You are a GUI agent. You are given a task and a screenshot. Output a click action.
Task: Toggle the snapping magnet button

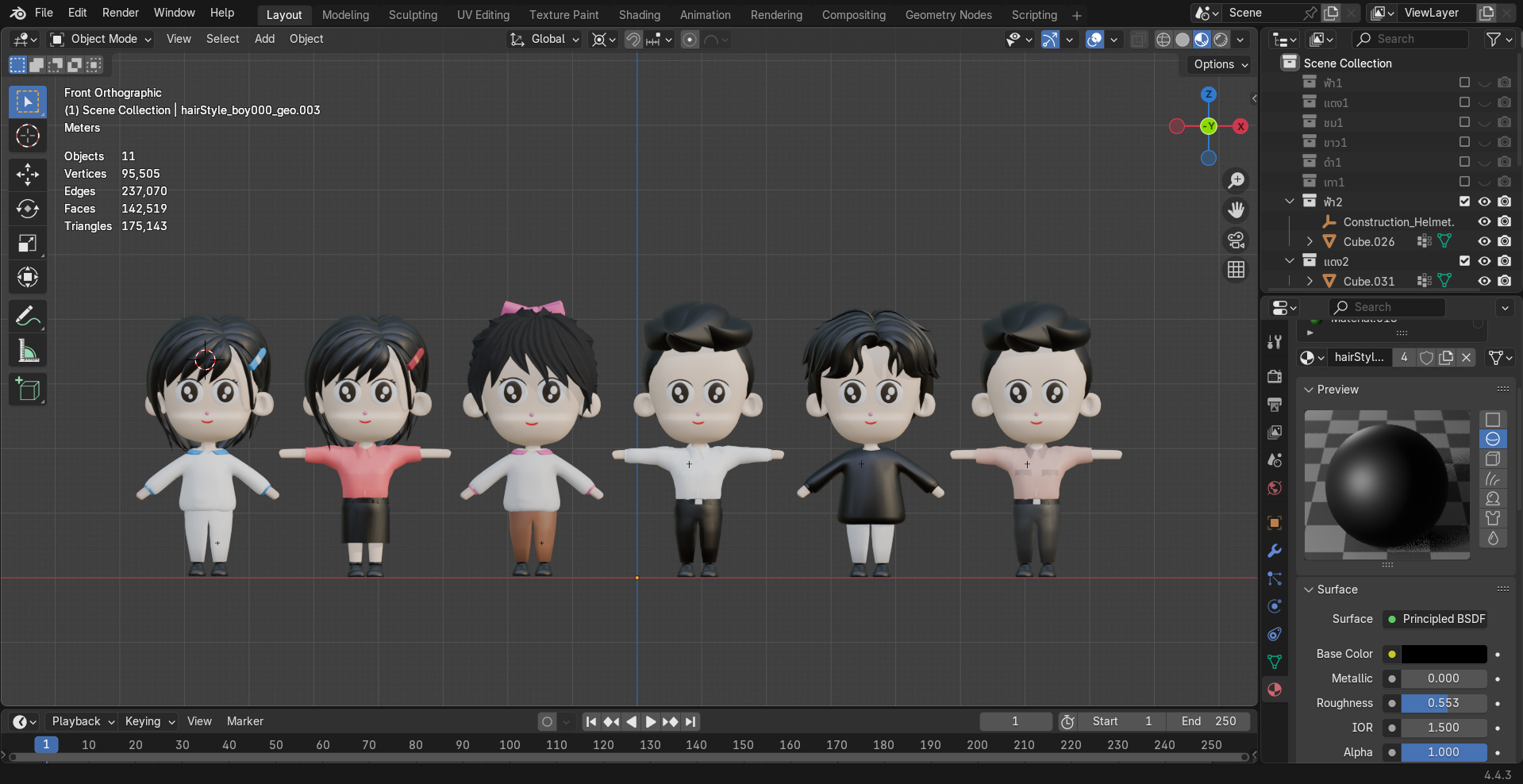[633, 40]
